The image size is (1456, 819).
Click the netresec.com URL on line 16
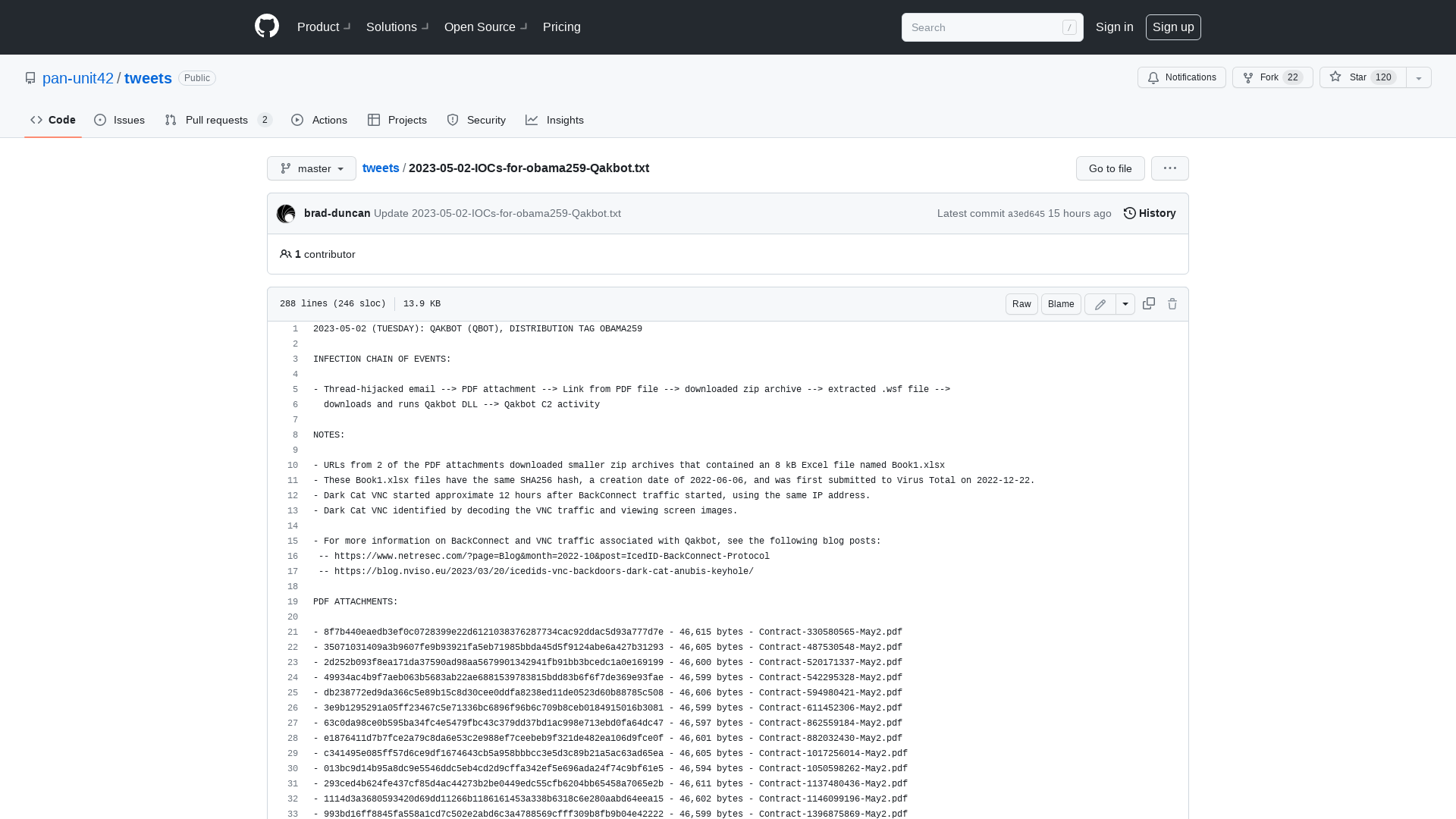[552, 557]
